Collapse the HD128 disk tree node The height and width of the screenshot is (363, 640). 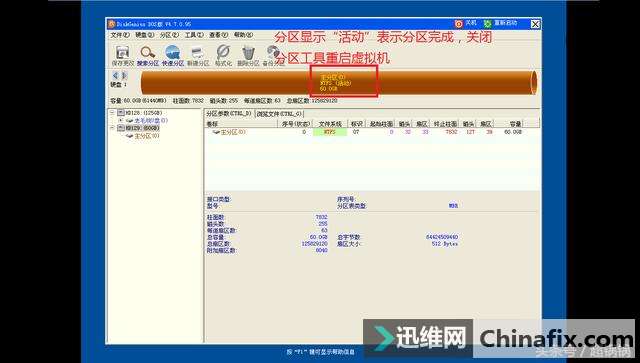pyautogui.click(x=112, y=113)
